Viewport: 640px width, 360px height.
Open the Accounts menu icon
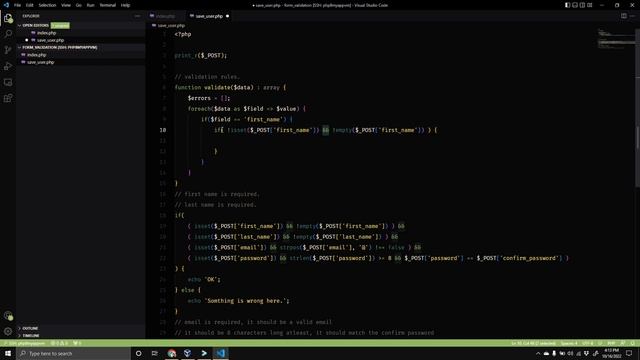[8, 316]
